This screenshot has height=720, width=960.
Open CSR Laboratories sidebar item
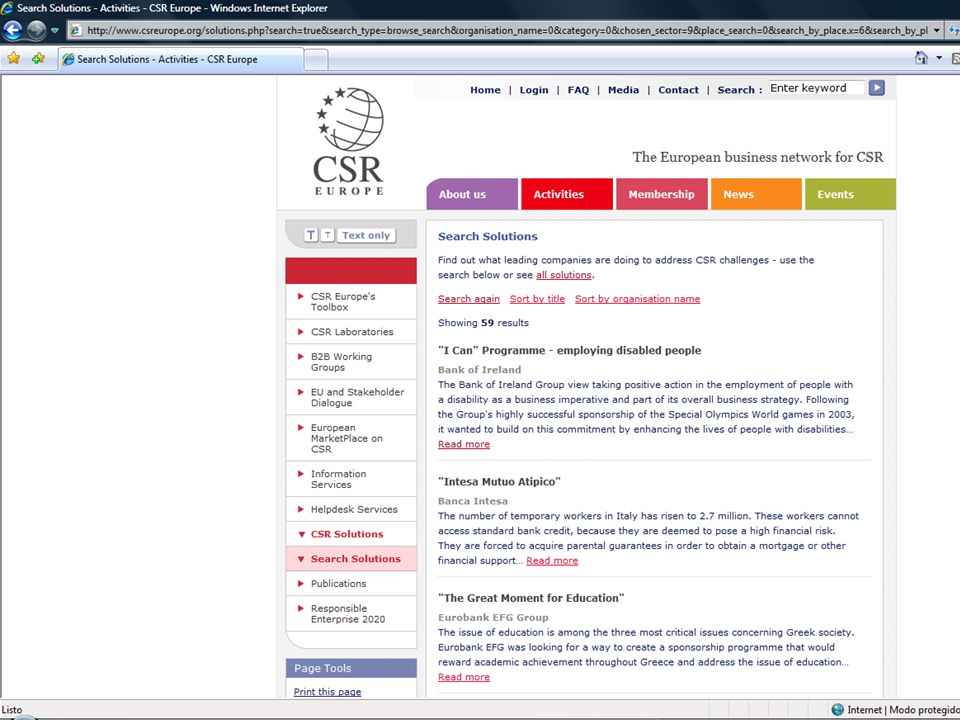pyautogui.click(x=351, y=332)
